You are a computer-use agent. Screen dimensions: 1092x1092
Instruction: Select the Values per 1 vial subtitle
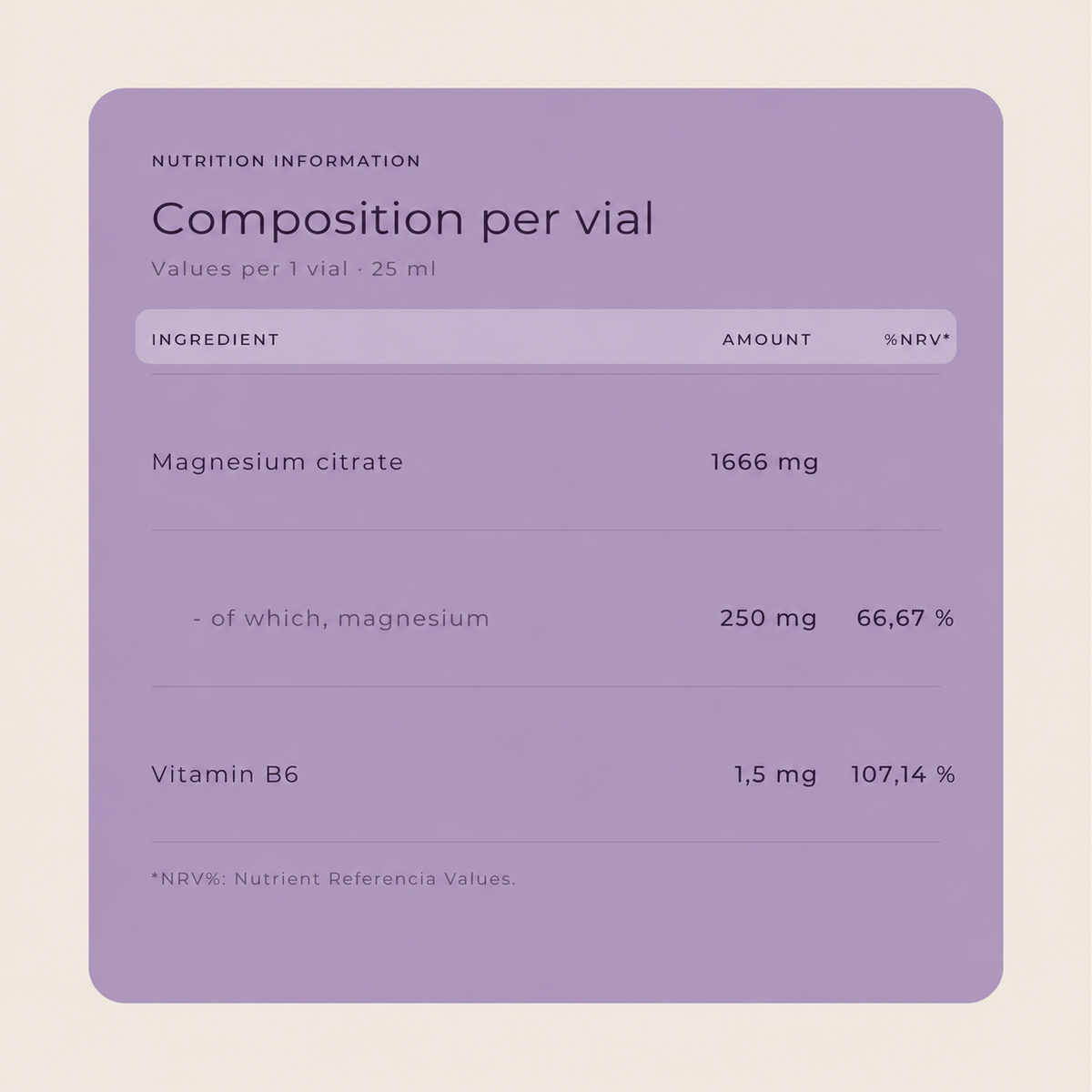point(294,269)
